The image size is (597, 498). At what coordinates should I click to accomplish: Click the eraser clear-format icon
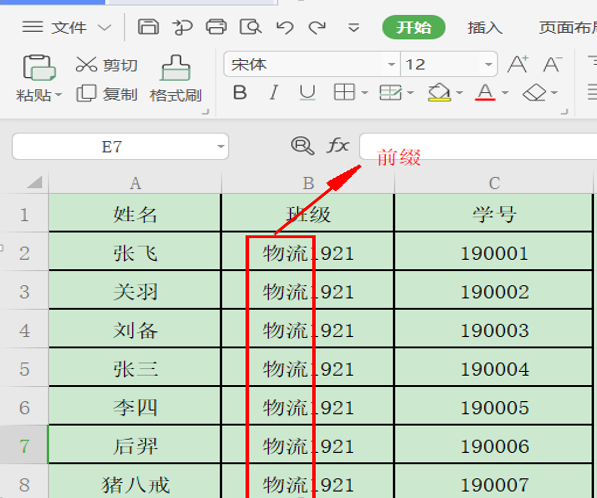tap(535, 93)
